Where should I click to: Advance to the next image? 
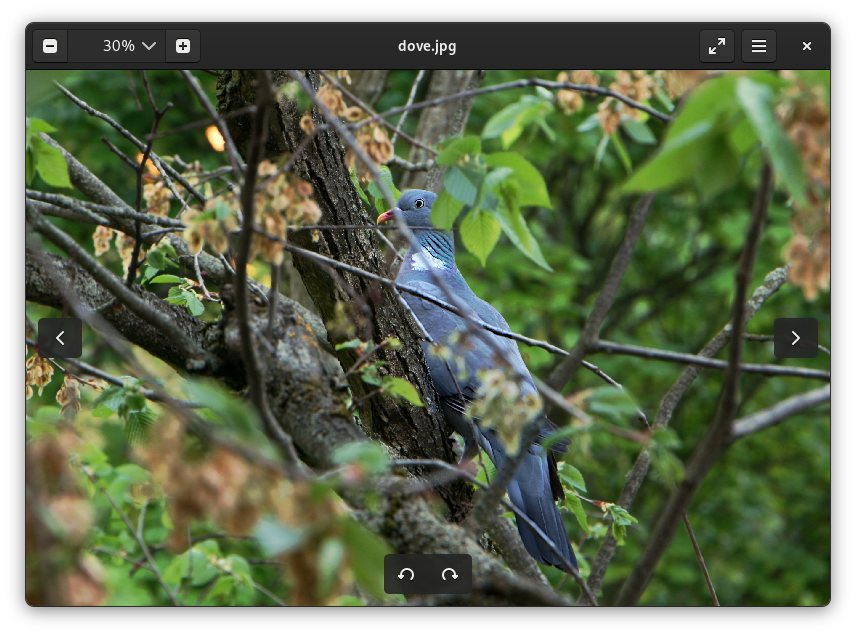point(795,338)
